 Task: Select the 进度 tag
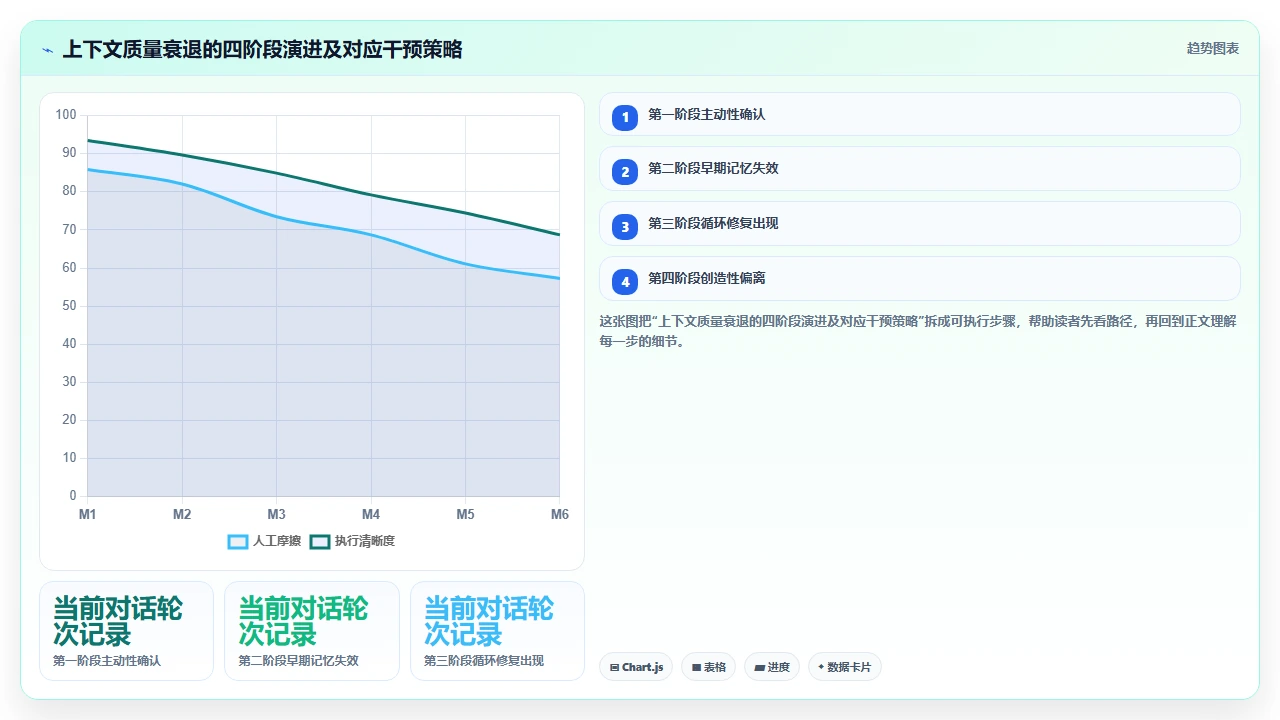[772, 667]
